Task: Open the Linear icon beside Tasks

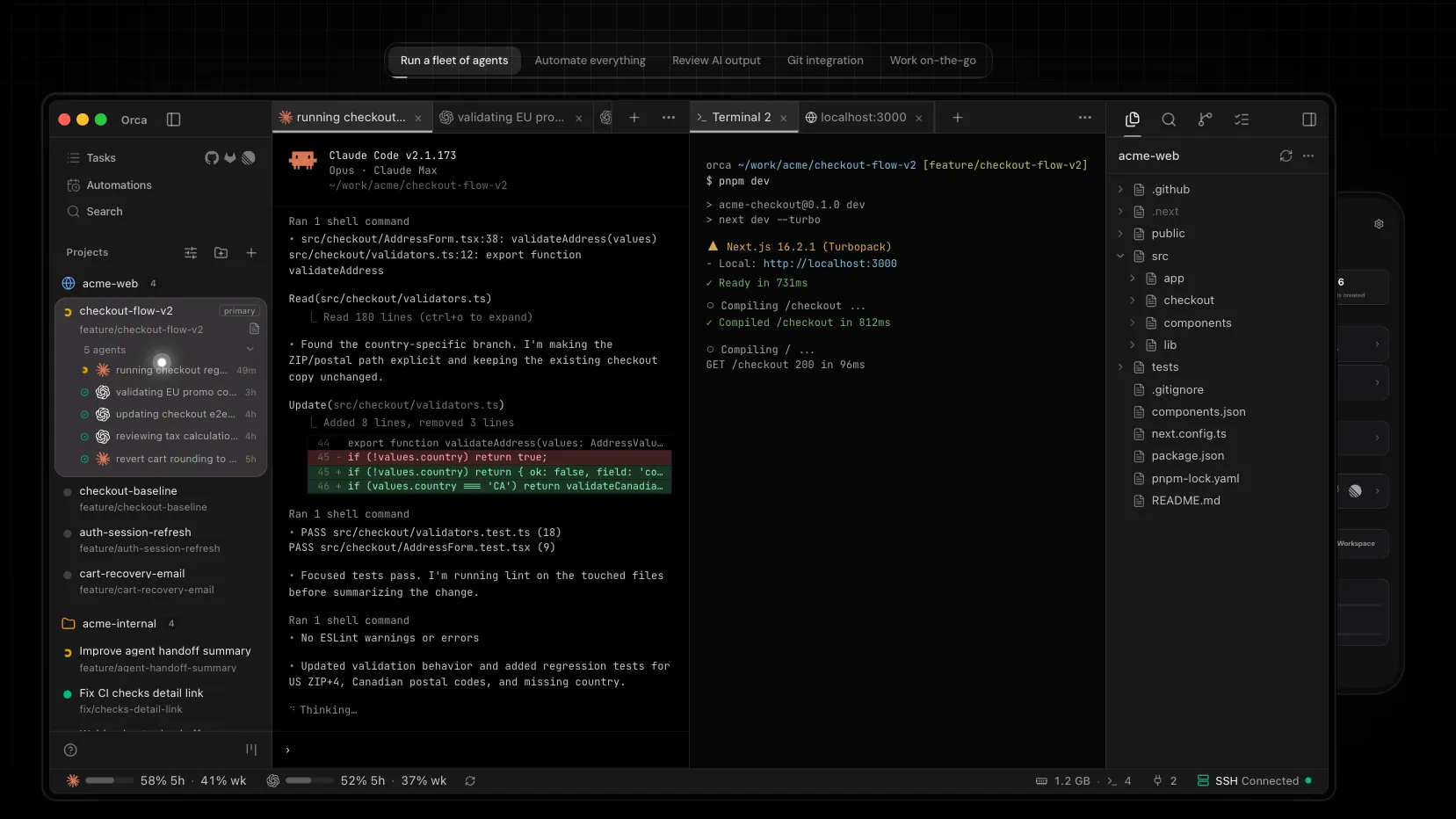Action: point(249,158)
